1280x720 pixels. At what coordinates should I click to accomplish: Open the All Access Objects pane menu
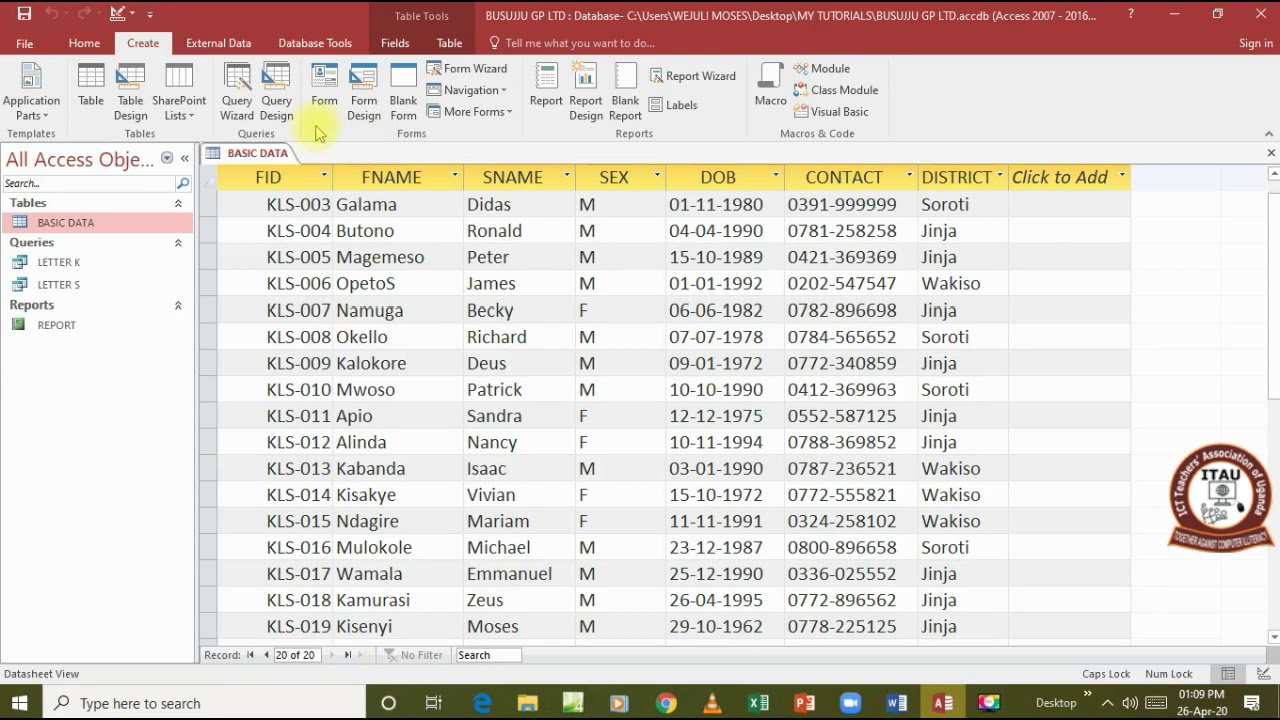pos(167,159)
